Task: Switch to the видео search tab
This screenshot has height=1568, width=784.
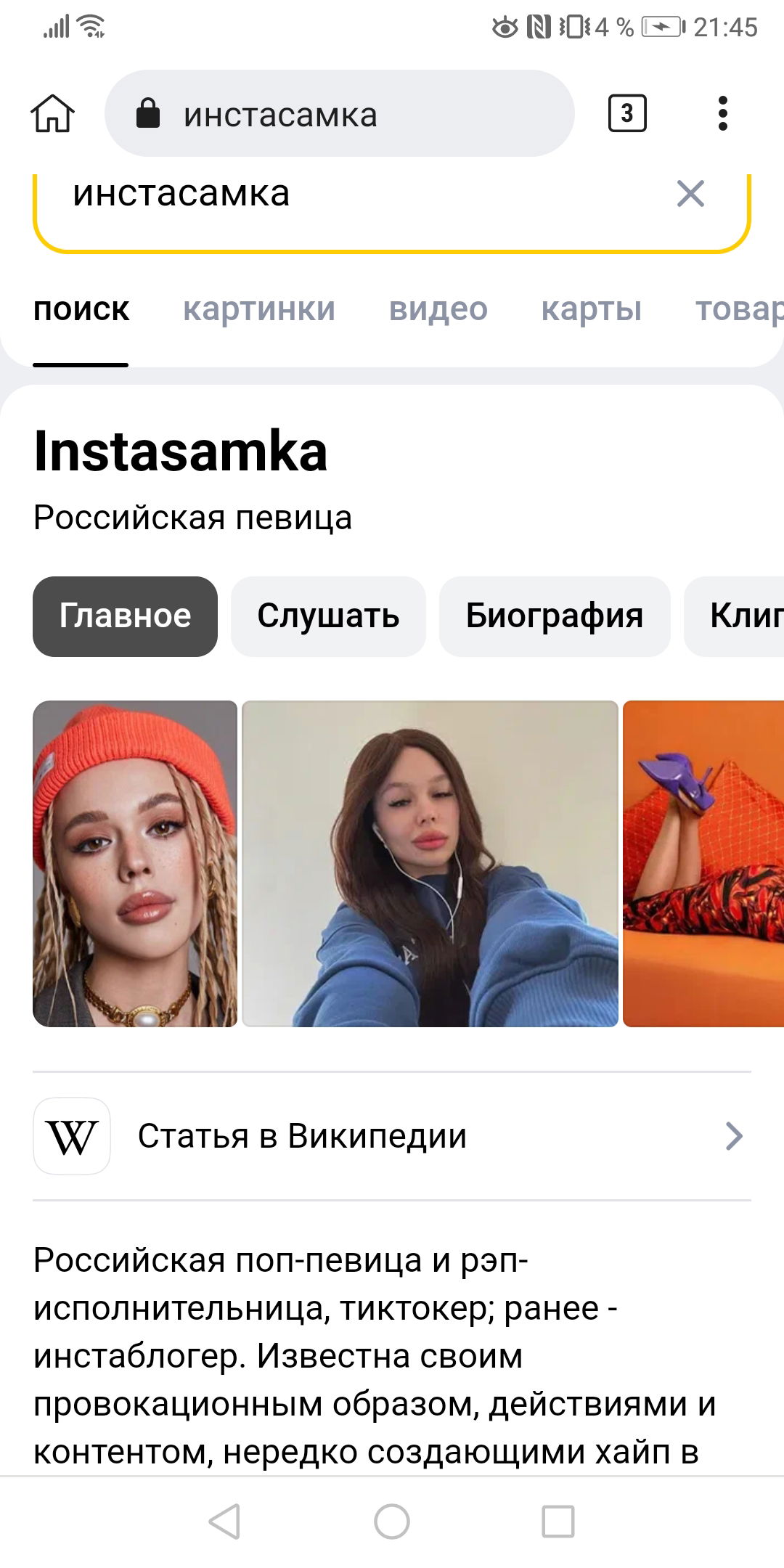Action: point(438,309)
